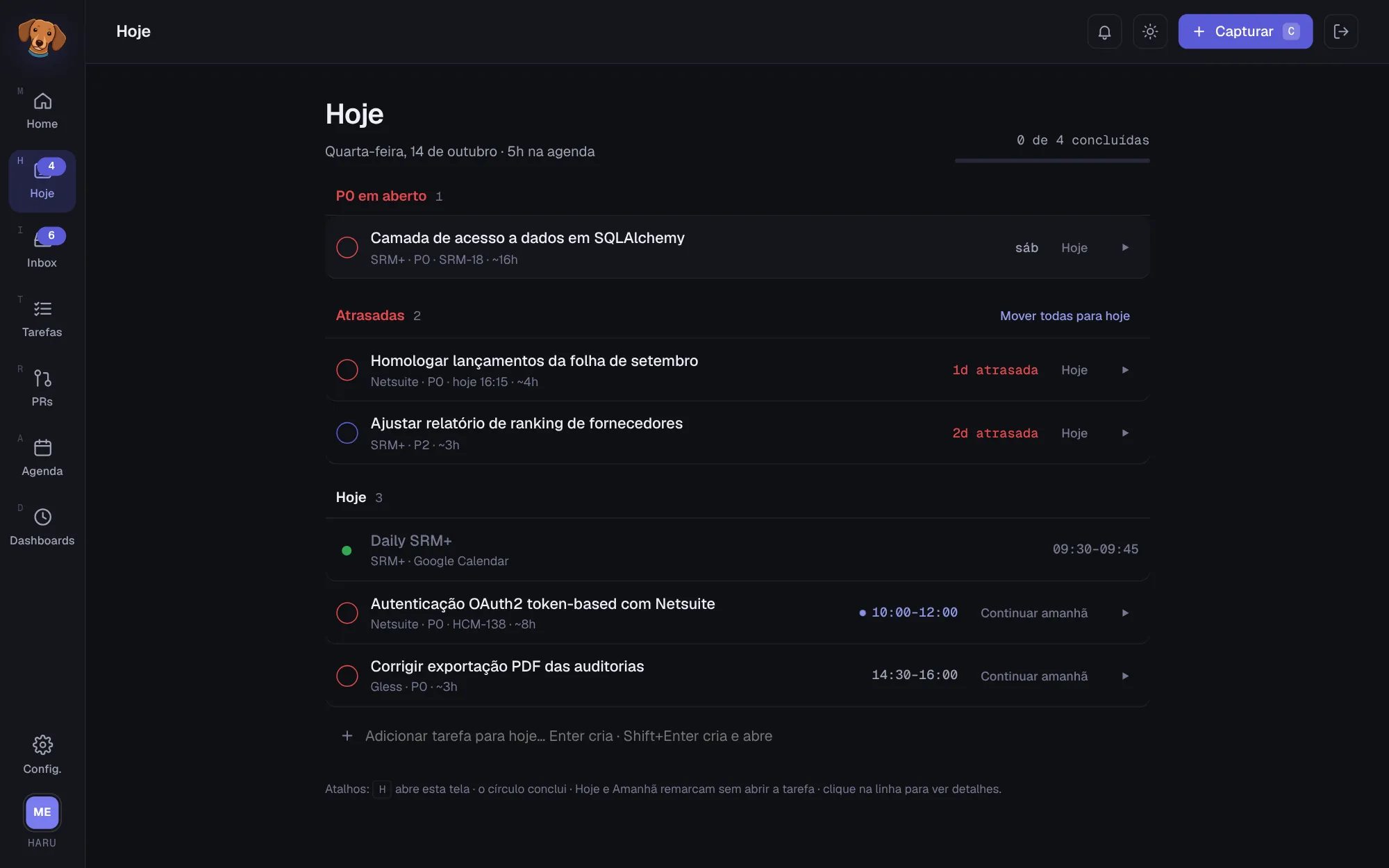Viewport: 1389px width, 868px height.
Task: Open Config. settings gear
Action: pos(42,755)
